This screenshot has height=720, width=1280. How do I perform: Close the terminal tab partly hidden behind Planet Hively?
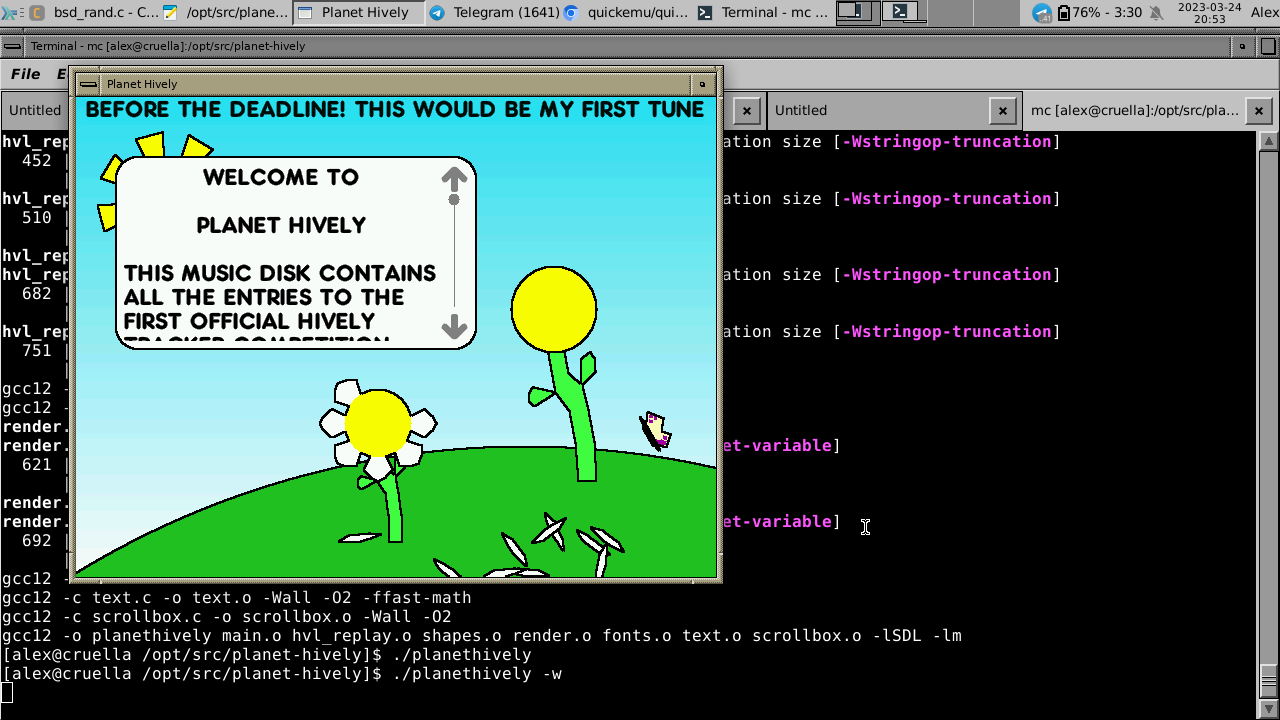click(747, 111)
